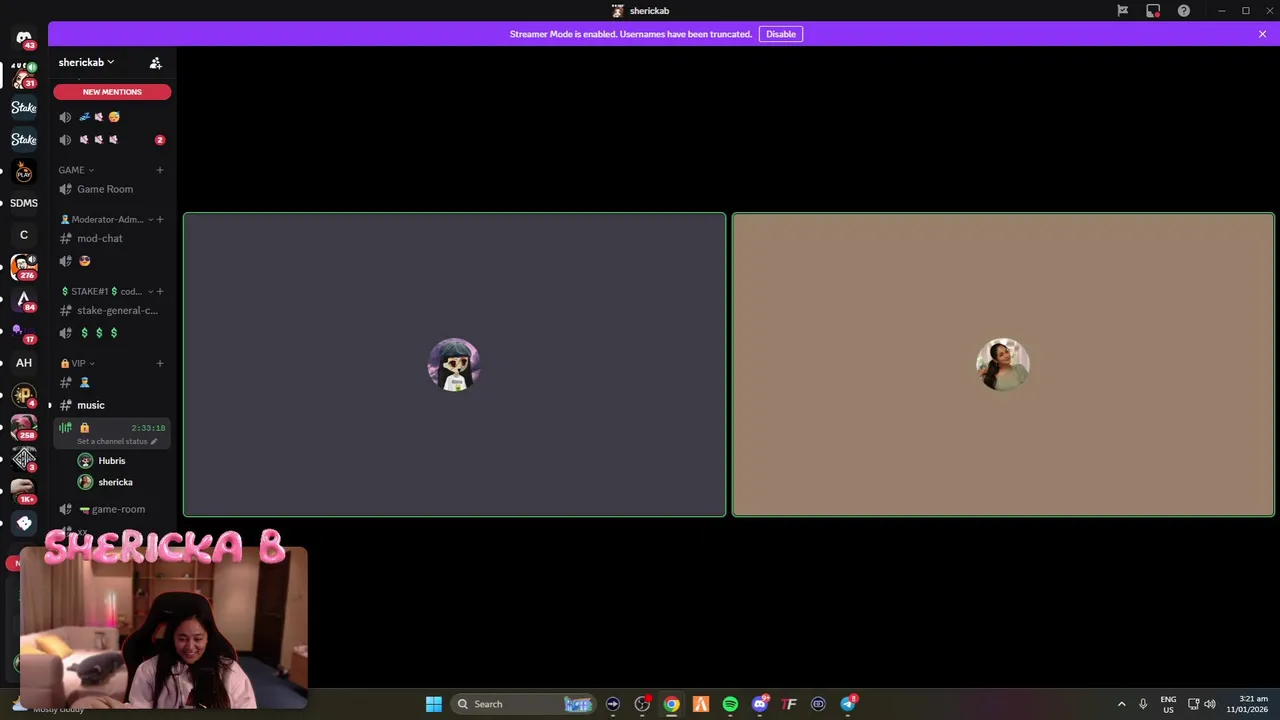Open the server with 17 badge
Screen dimensions: 1280x720
click(24, 331)
